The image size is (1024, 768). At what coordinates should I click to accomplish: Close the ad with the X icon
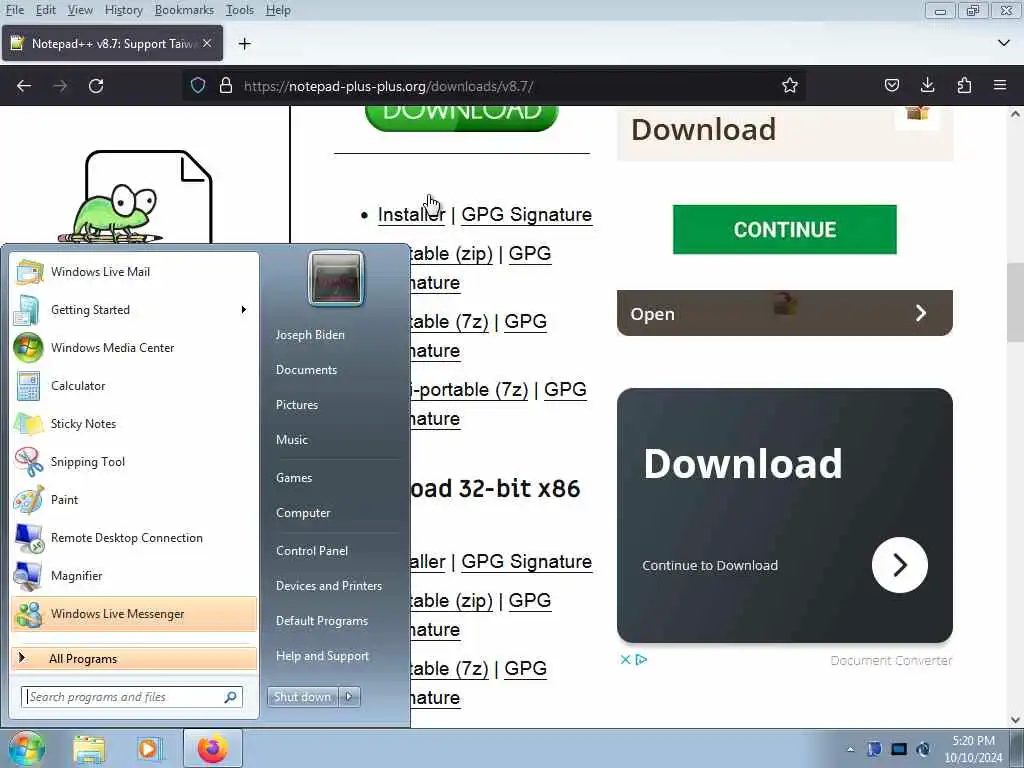(x=625, y=660)
